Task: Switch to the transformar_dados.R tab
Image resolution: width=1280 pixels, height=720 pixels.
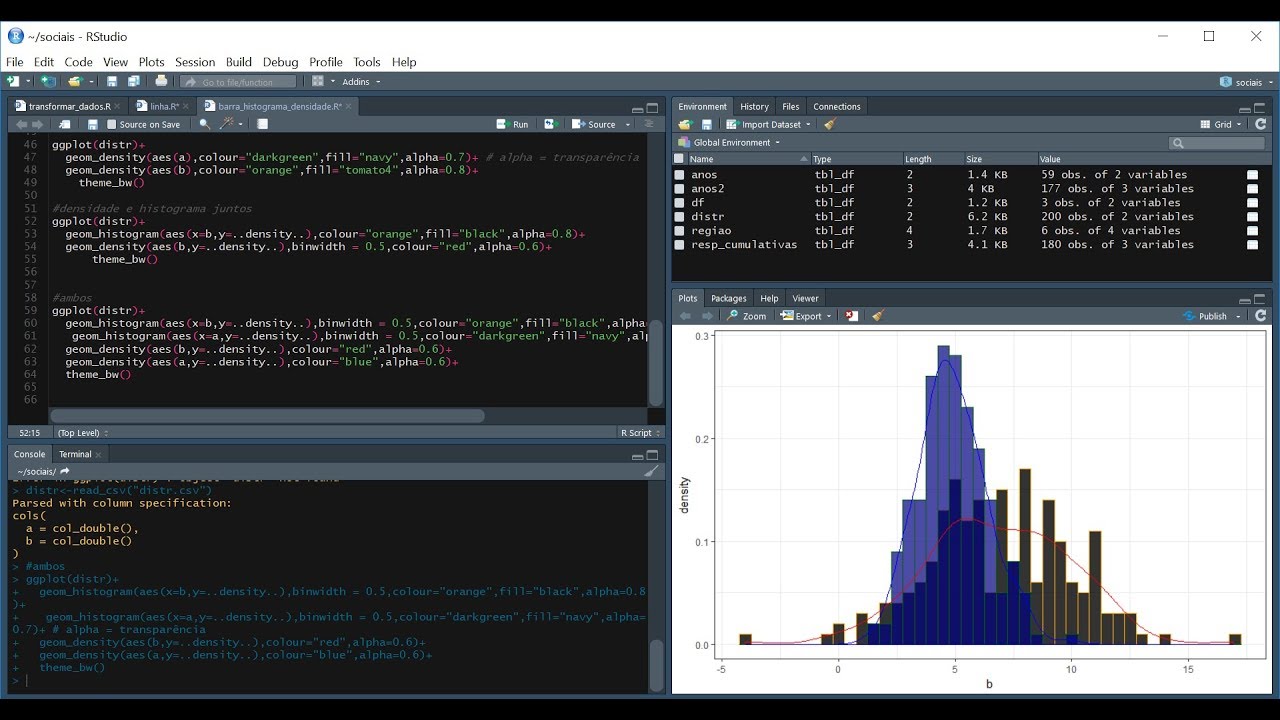Action: click(x=68, y=106)
